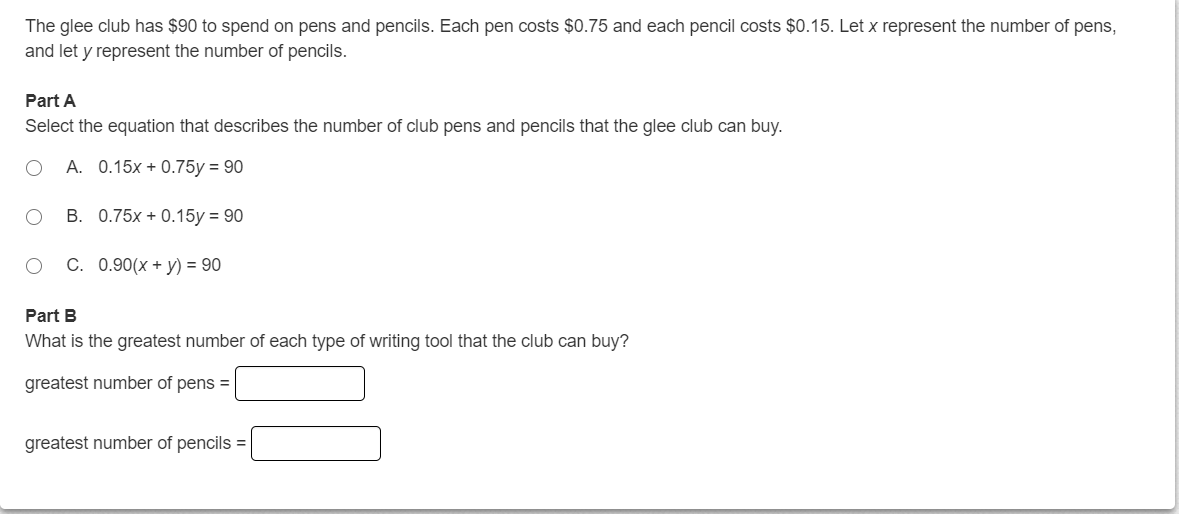Screen dimensions: 1179x514
Task: Click the equation 0.15x + 0.75y = 90
Action: click(171, 168)
